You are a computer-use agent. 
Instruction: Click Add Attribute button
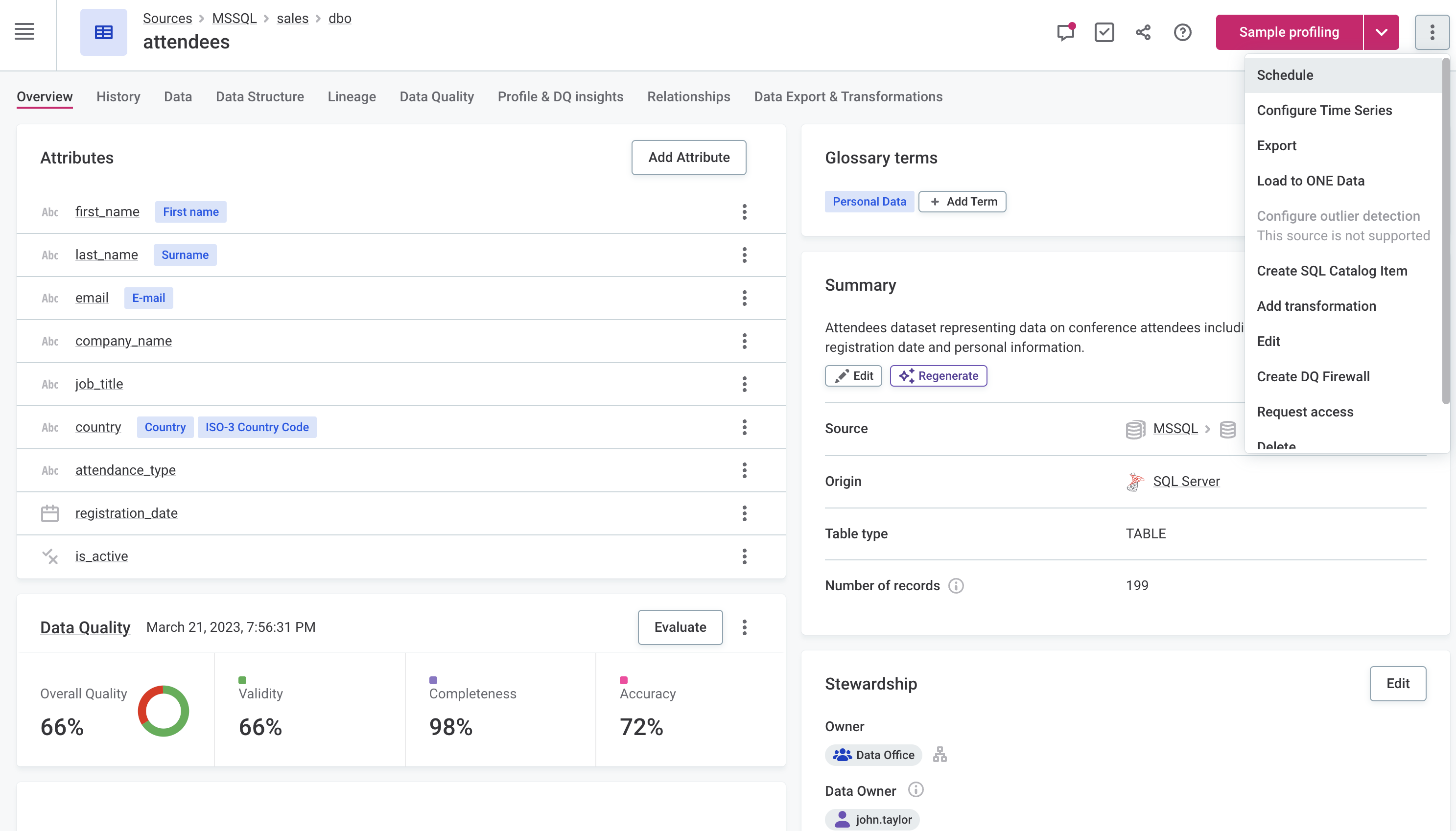point(689,157)
